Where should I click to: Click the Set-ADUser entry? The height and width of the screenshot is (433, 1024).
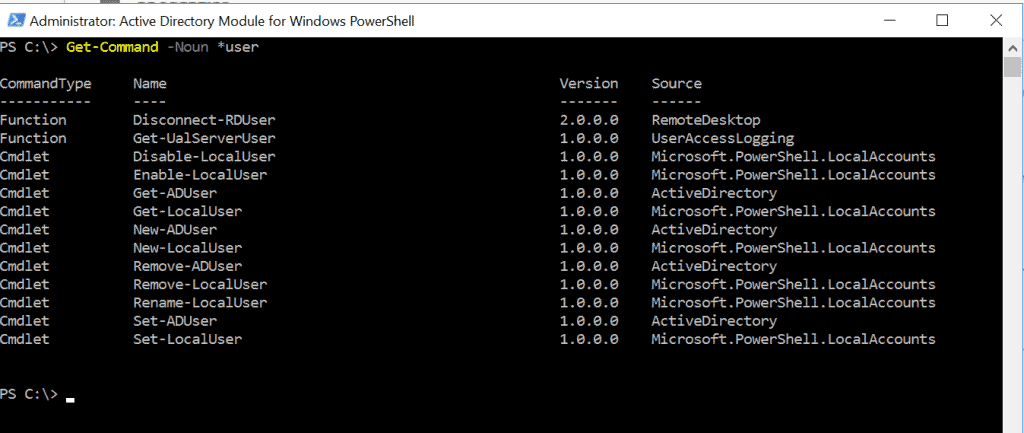(175, 321)
